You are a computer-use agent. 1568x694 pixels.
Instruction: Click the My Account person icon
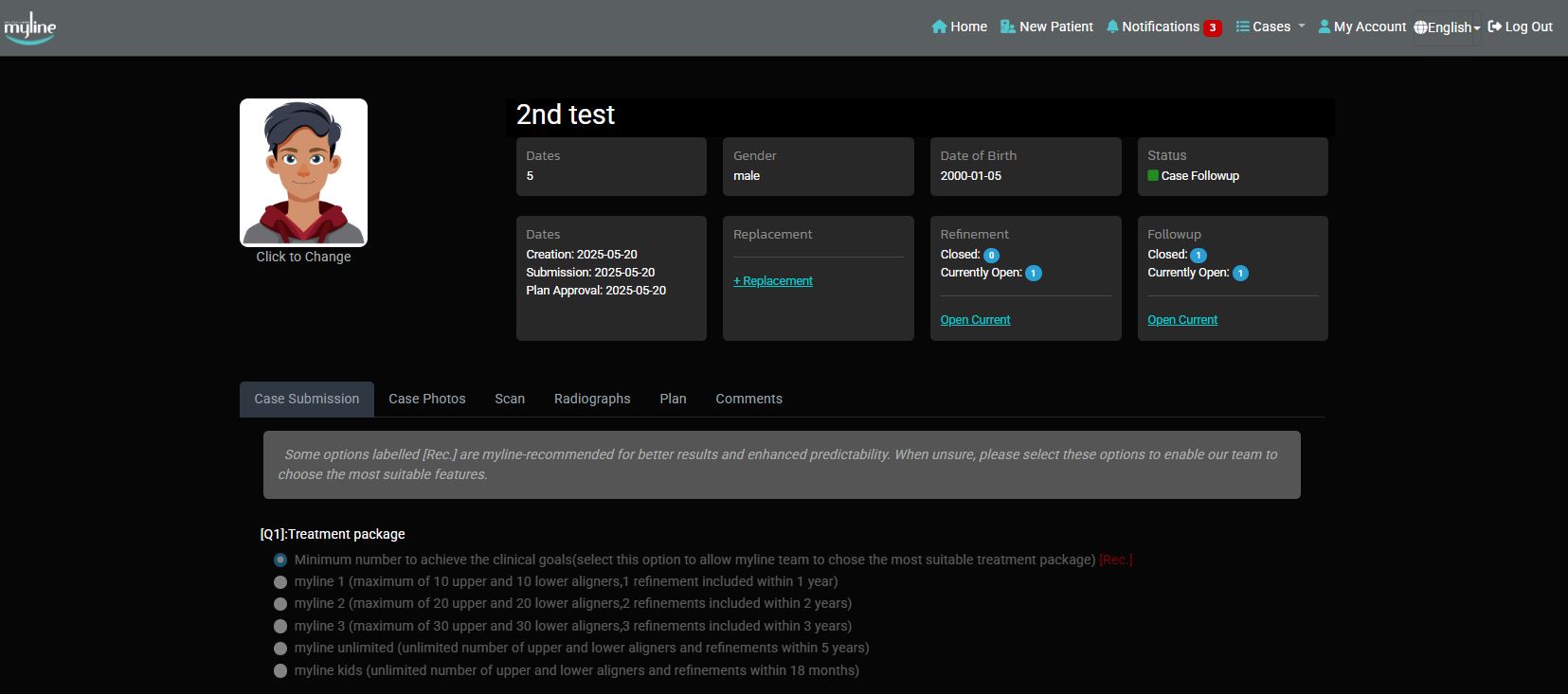pyautogui.click(x=1325, y=27)
